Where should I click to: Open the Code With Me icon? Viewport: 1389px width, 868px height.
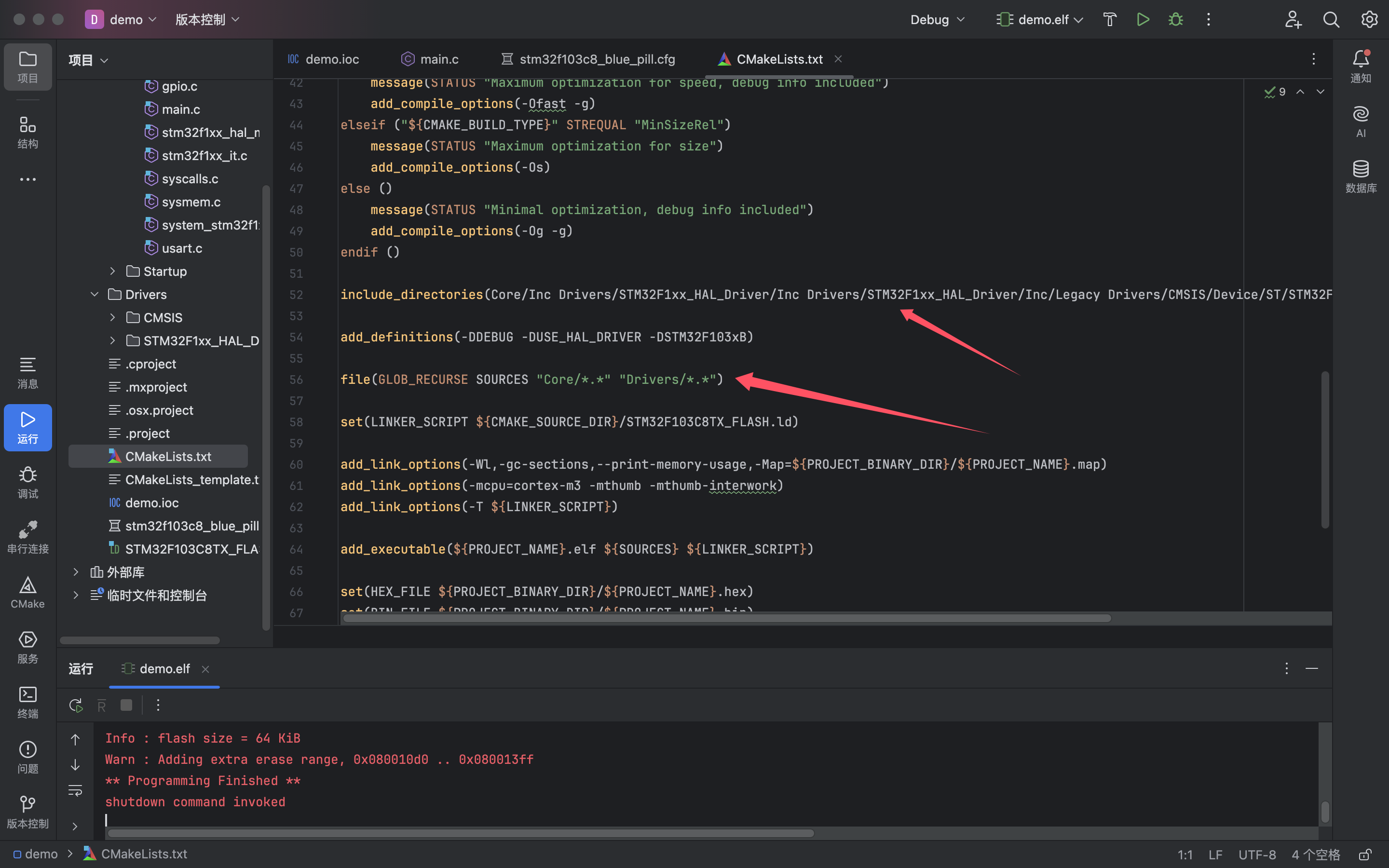pyautogui.click(x=1293, y=19)
